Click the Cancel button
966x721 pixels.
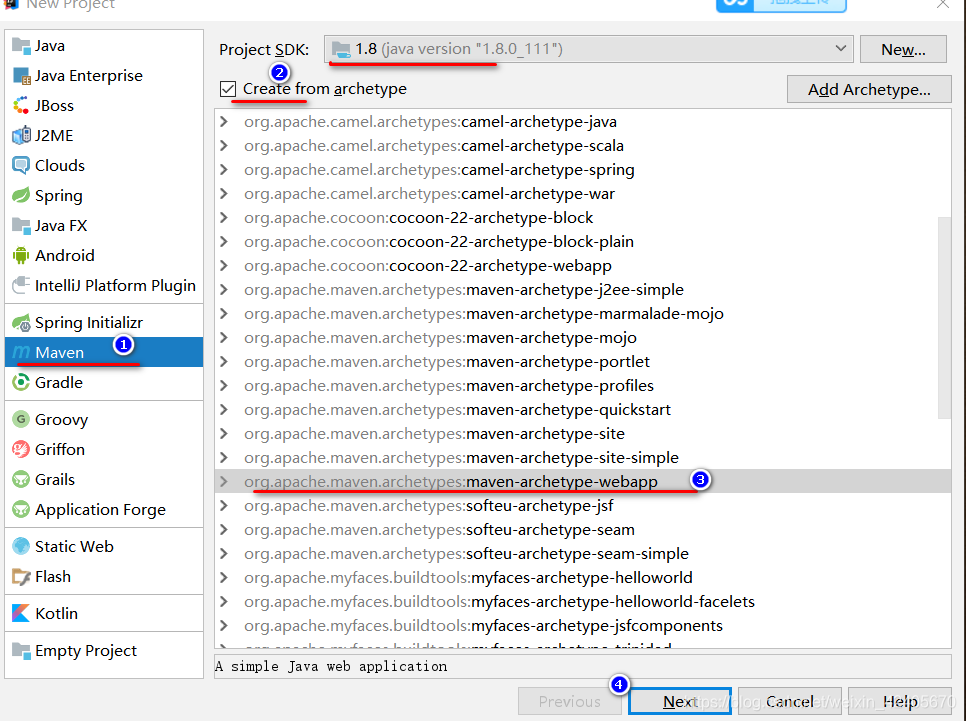789,701
